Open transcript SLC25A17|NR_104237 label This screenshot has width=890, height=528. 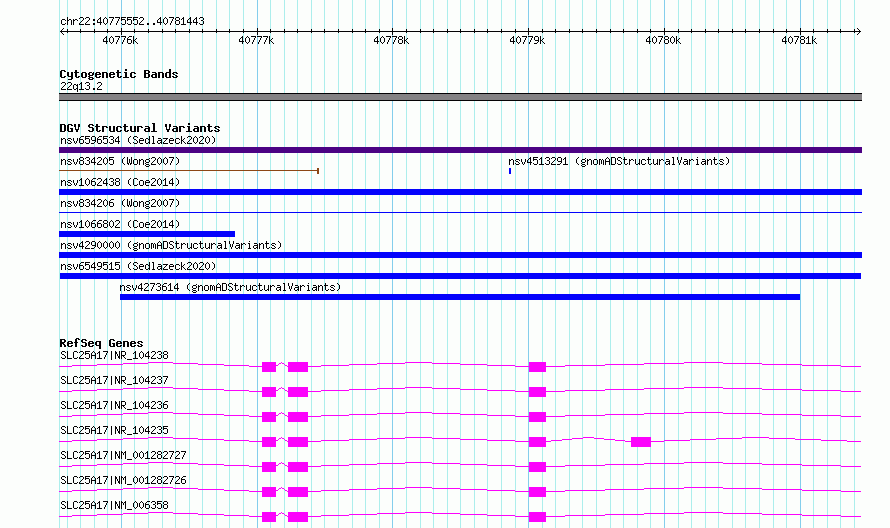tap(114, 380)
